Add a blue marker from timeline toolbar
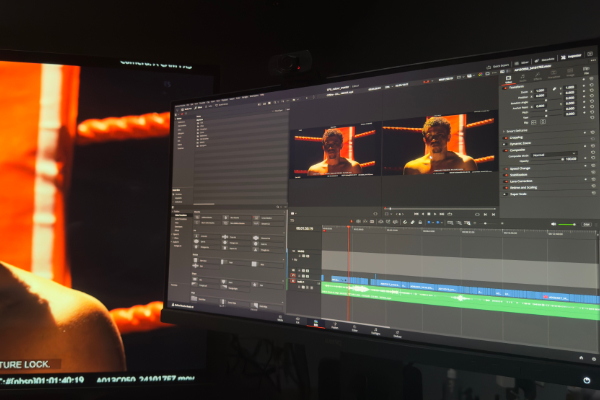The image size is (600, 400). [x=438, y=222]
